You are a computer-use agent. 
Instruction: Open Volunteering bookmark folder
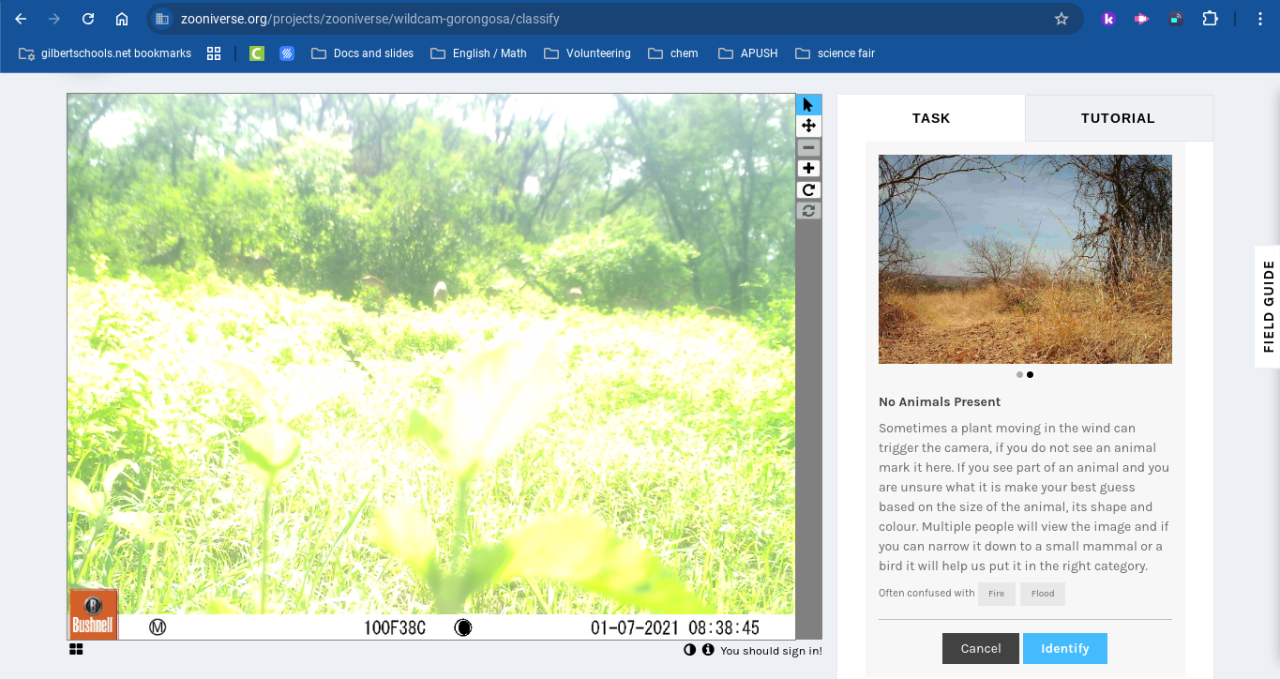coord(587,53)
